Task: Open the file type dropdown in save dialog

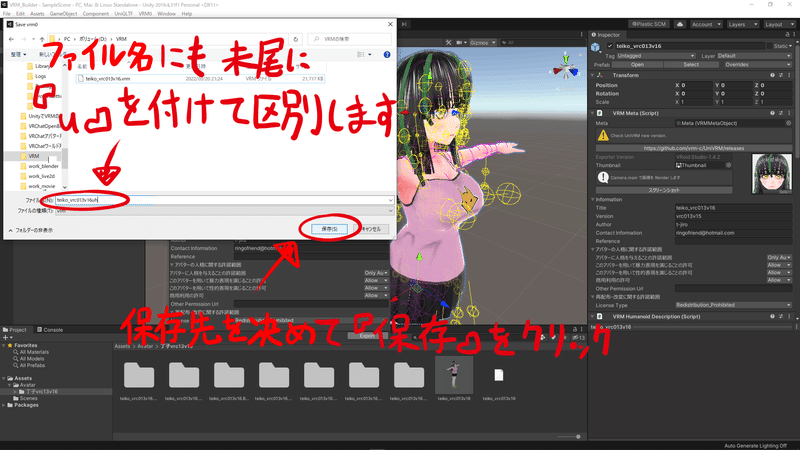Action: (x=223, y=210)
